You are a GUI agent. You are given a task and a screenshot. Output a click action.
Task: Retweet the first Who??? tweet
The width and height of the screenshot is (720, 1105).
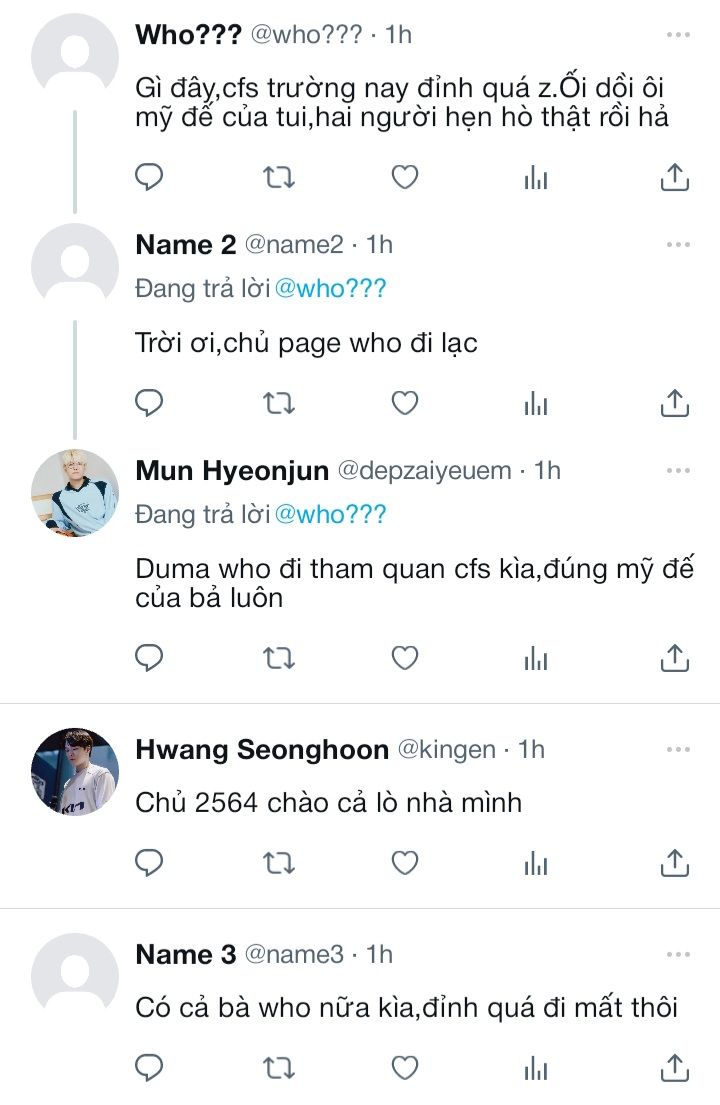pos(277,178)
